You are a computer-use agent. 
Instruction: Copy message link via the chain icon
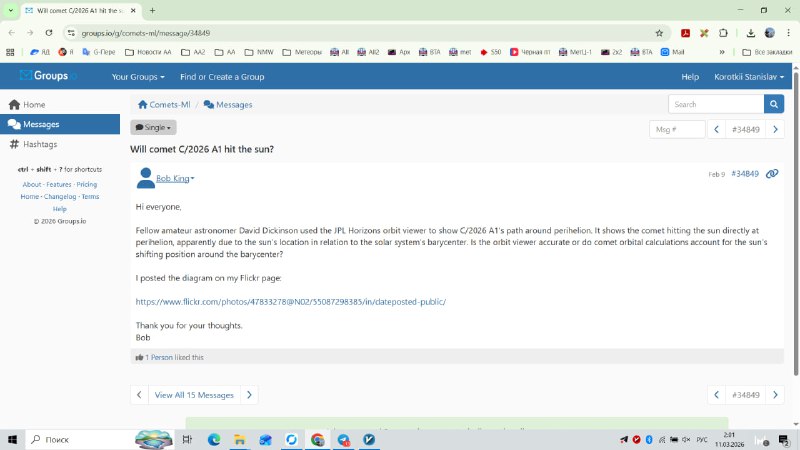(772, 174)
